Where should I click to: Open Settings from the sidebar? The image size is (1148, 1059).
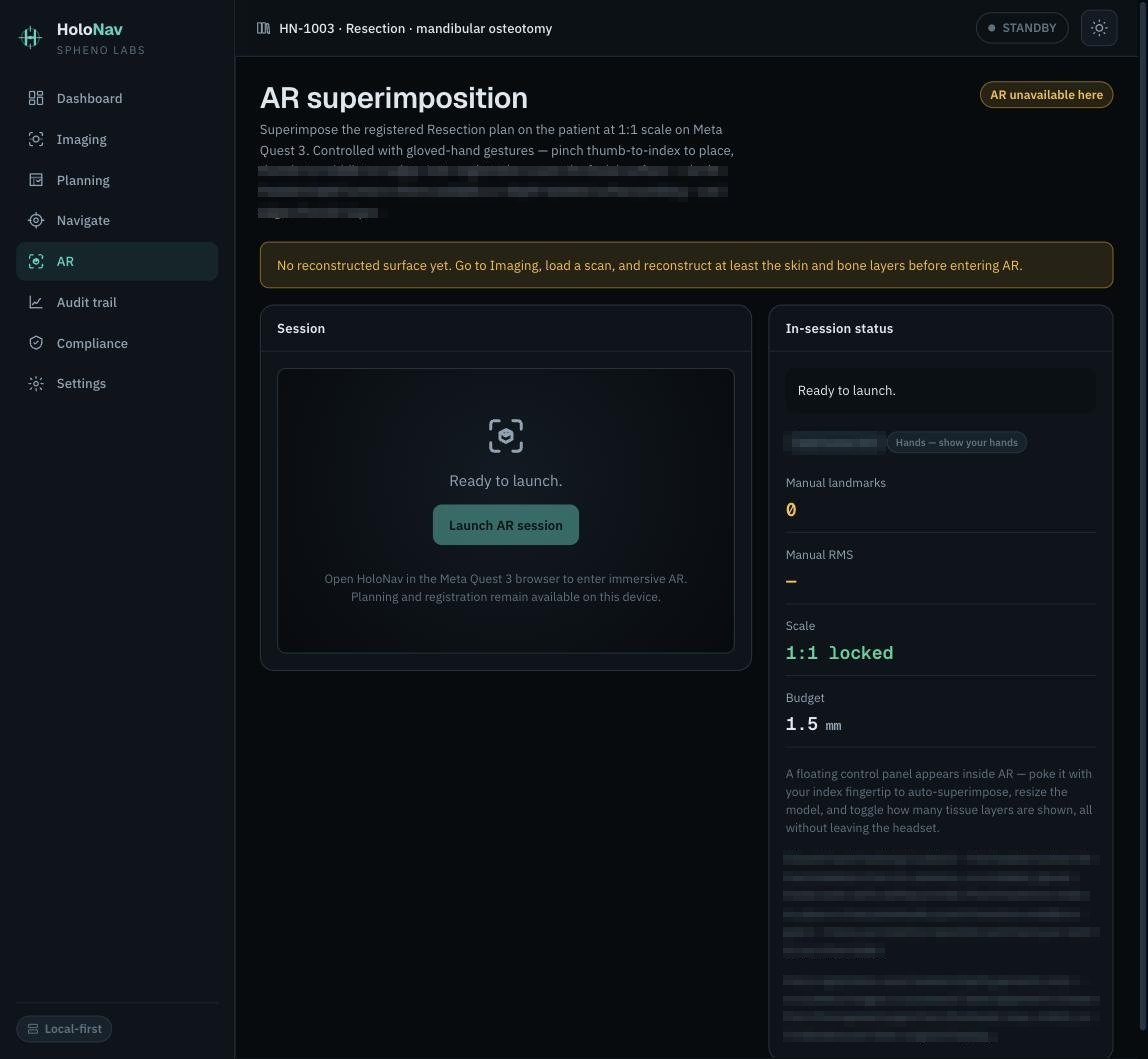point(117,384)
